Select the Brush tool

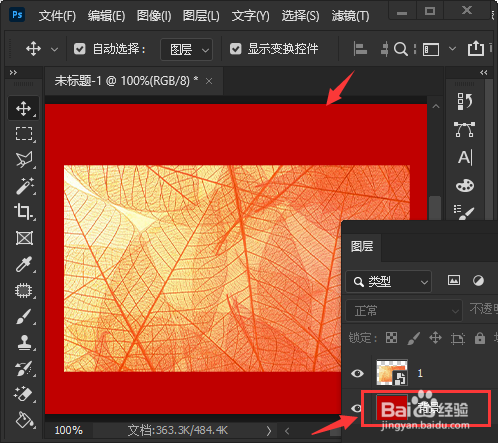[x=24, y=316]
